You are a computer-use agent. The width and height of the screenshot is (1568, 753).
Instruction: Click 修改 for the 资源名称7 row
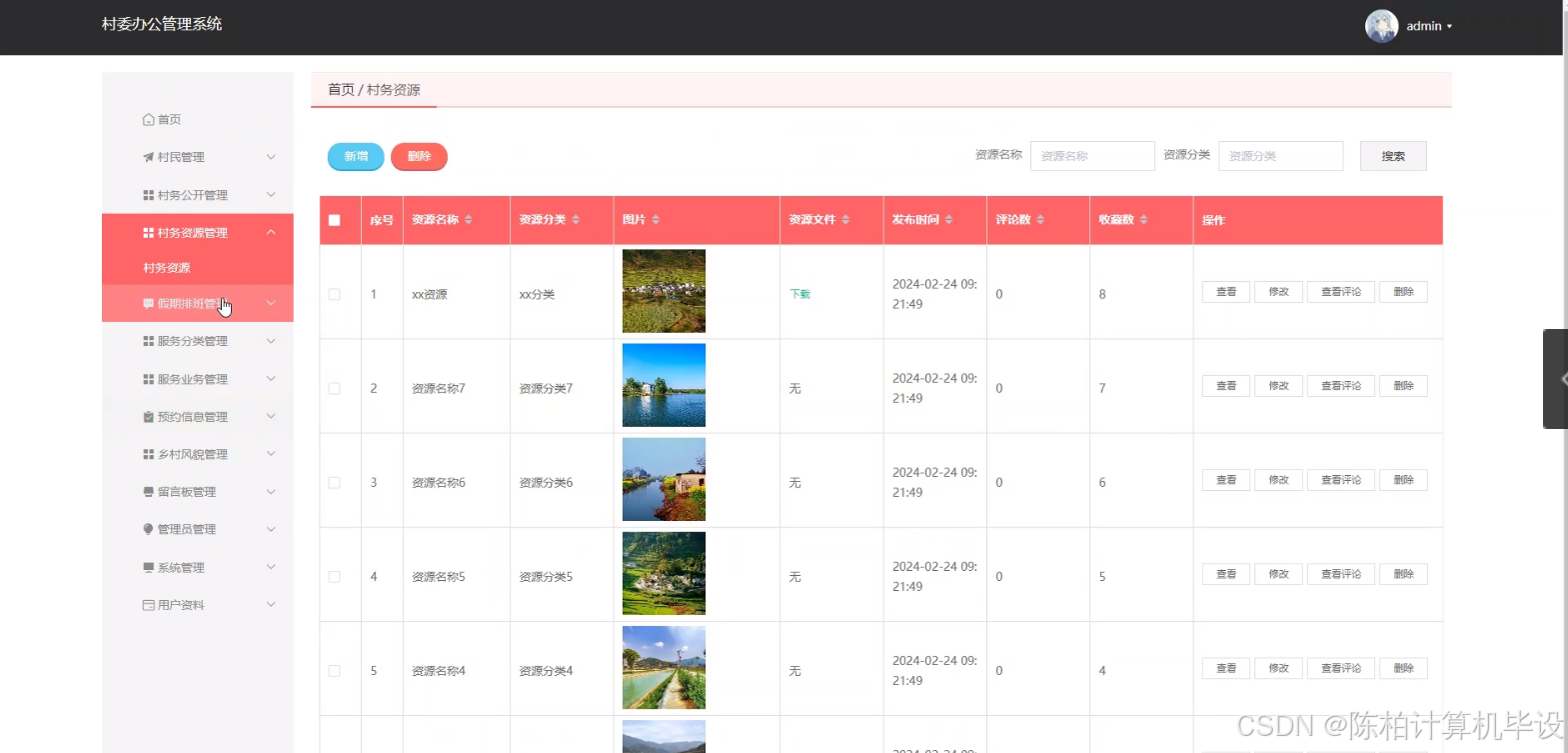(x=1278, y=386)
